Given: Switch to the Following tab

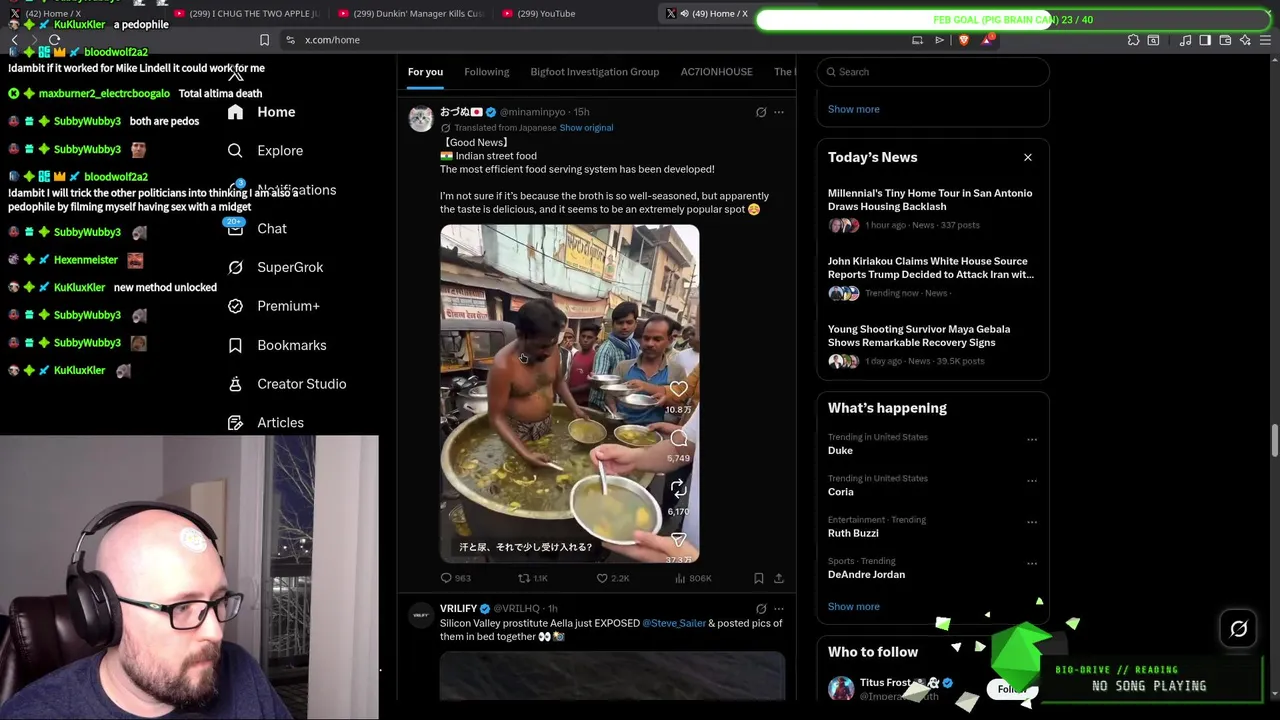Looking at the screenshot, I should (487, 72).
